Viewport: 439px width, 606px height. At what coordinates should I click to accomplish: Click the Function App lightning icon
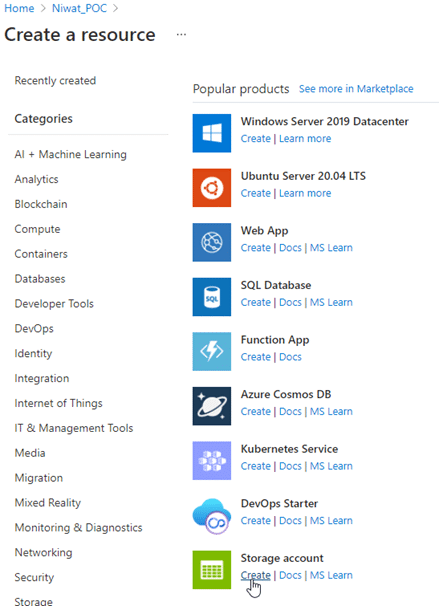[x=212, y=351]
